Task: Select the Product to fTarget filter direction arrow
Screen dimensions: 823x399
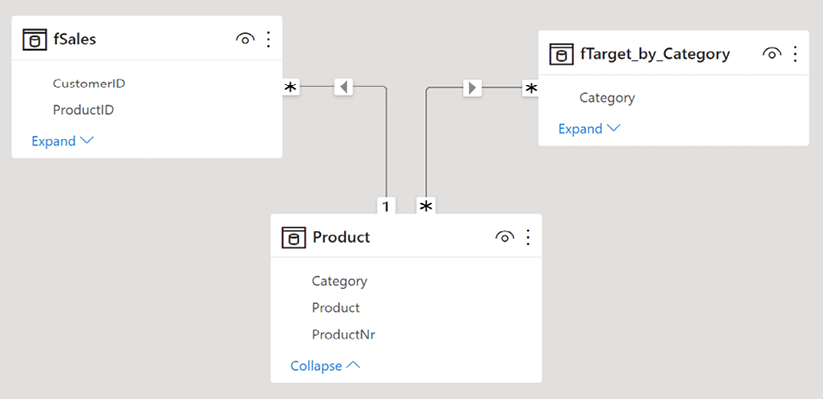Action: 472,87
